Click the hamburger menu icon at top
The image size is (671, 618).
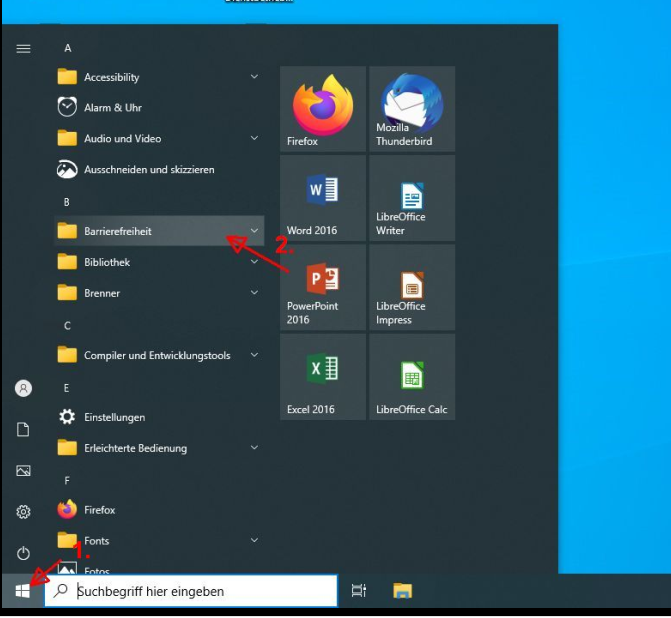click(23, 49)
